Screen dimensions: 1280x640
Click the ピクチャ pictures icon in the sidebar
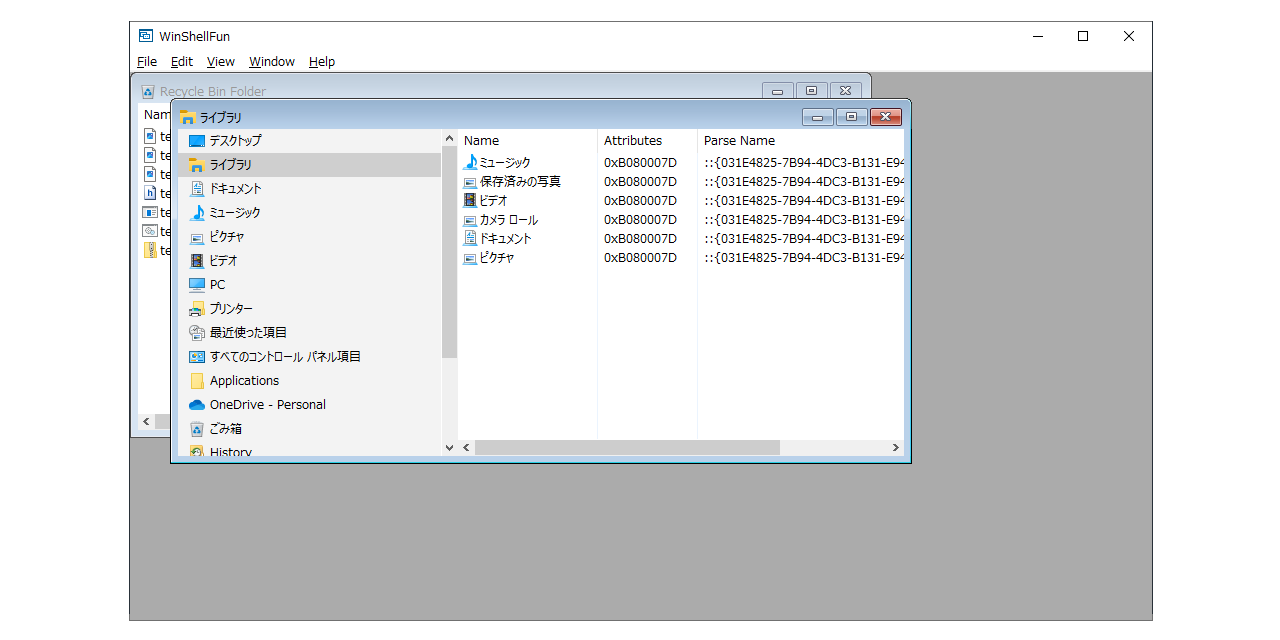(x=197, y=236)
